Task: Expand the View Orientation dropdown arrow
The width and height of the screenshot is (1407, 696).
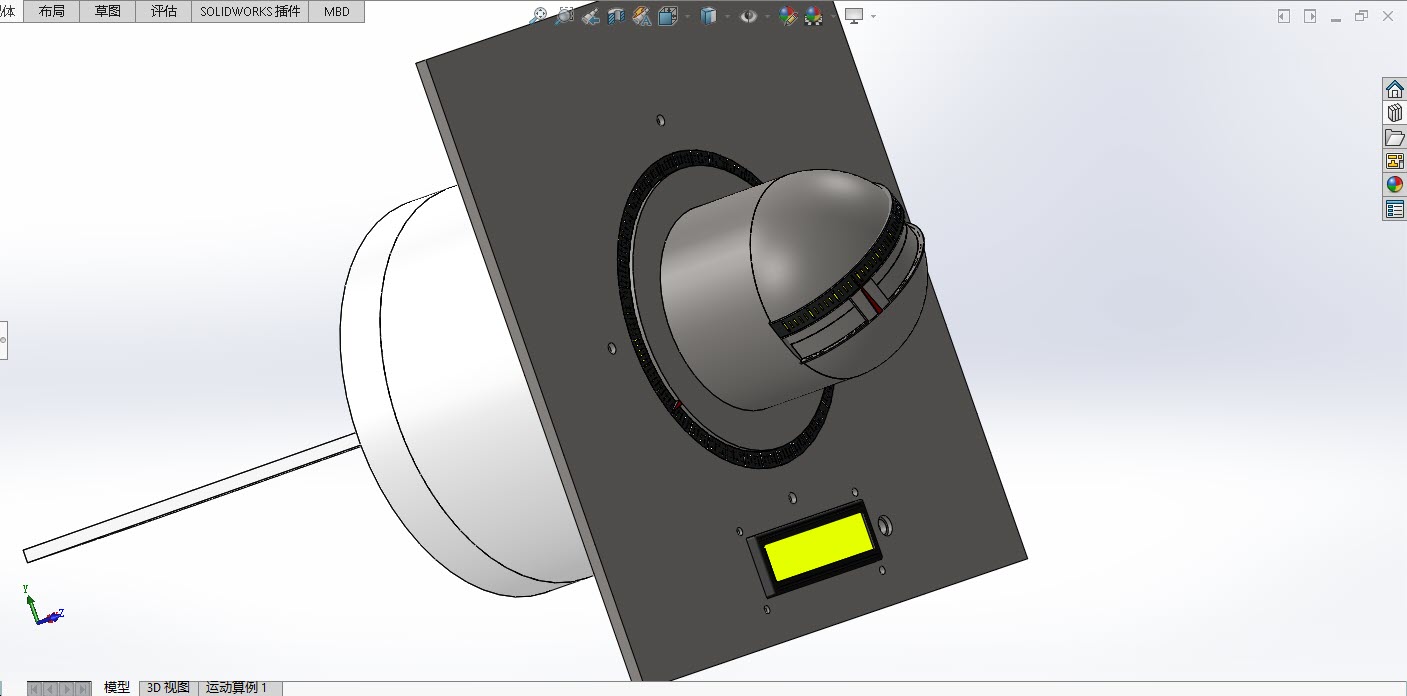Action: (687, 17)
